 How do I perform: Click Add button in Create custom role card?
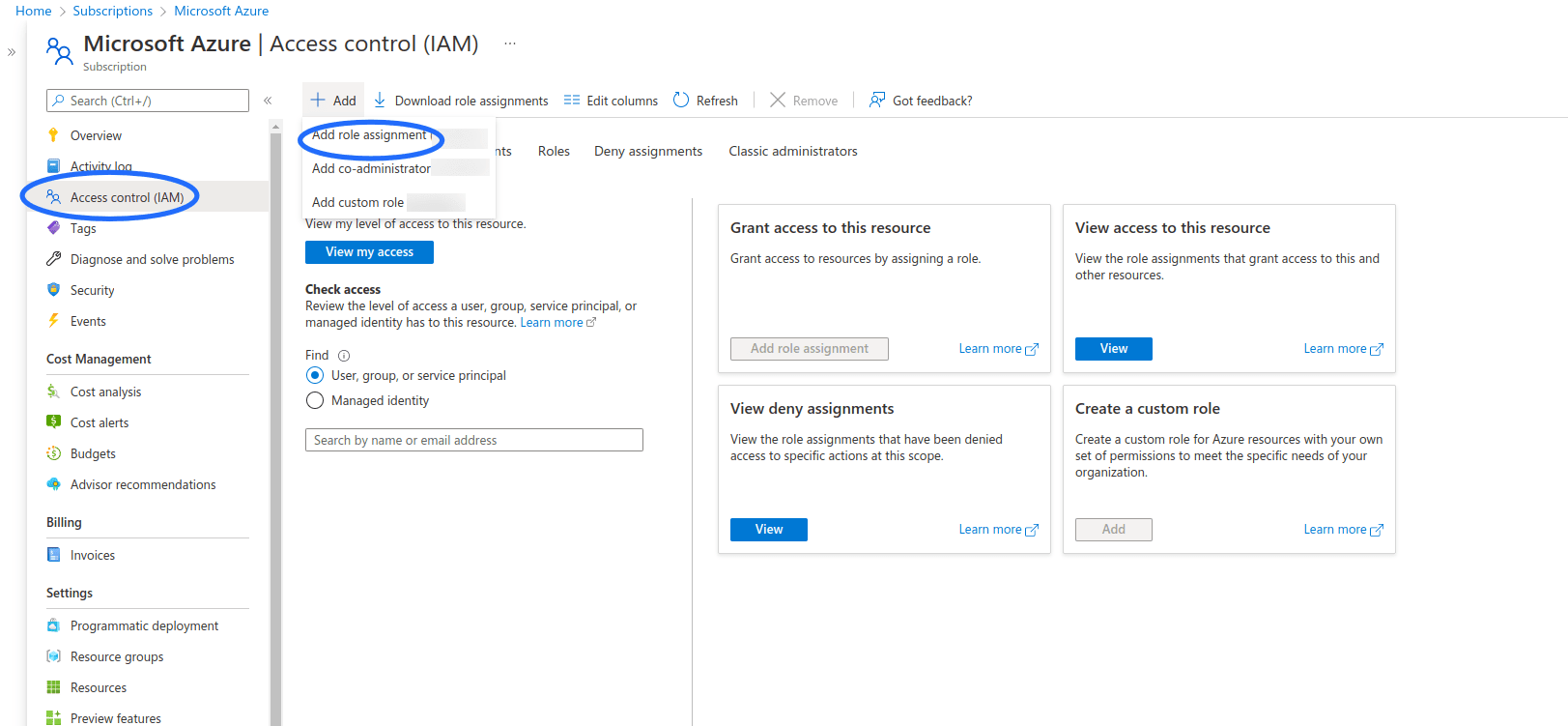[x=1114, y=530]
